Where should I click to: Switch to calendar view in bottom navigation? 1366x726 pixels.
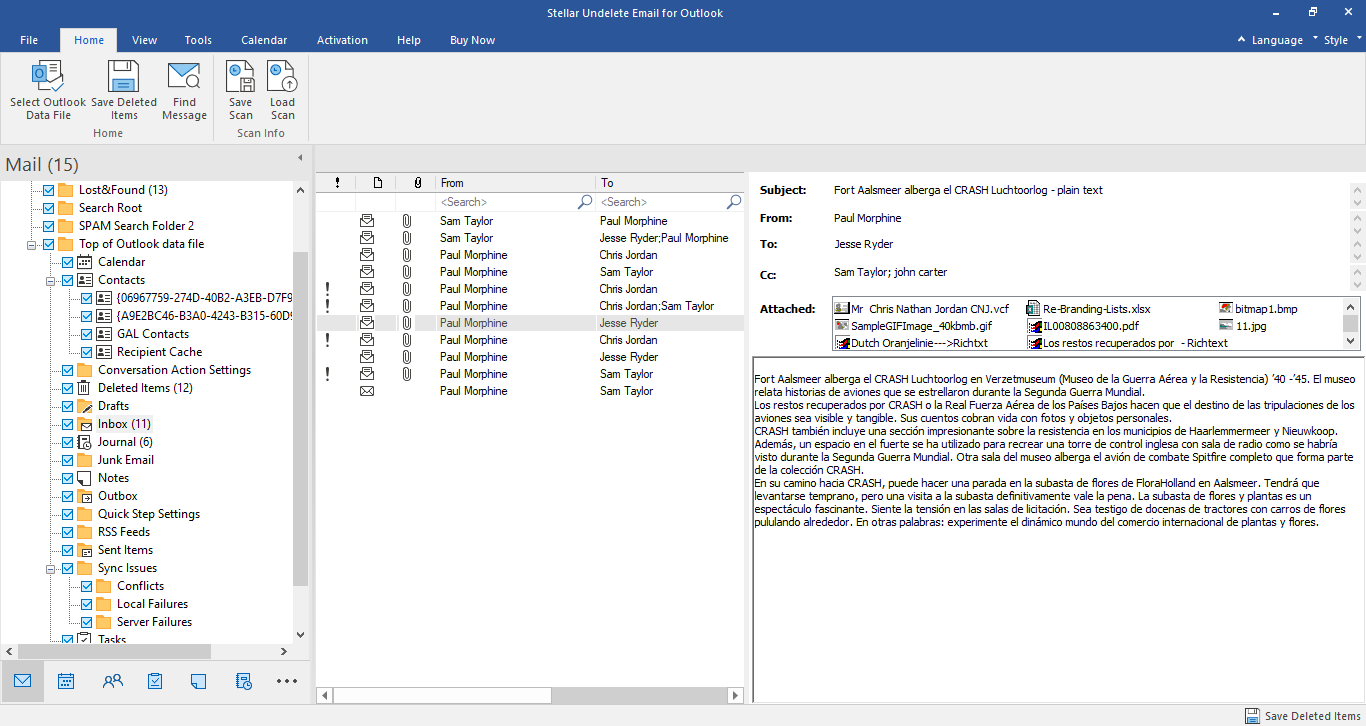[66, 681]
